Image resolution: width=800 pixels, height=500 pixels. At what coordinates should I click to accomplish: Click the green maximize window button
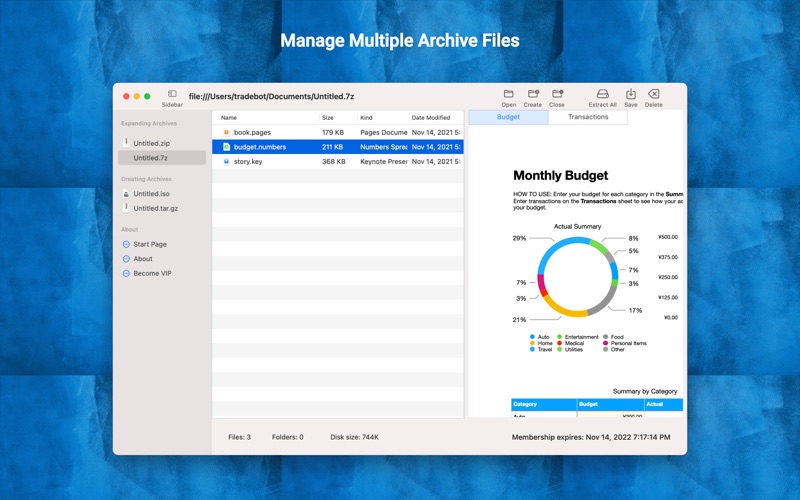point(147,96)
